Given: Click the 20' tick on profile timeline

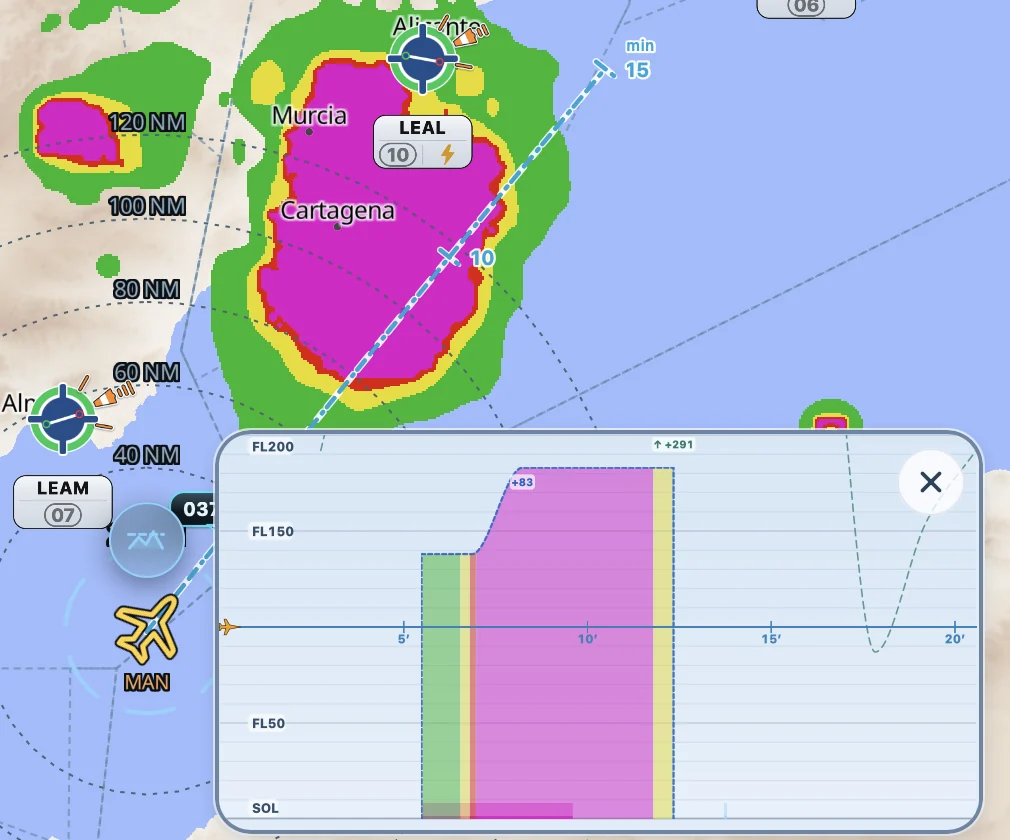Looking at the screenshot, I should (955, 638).
